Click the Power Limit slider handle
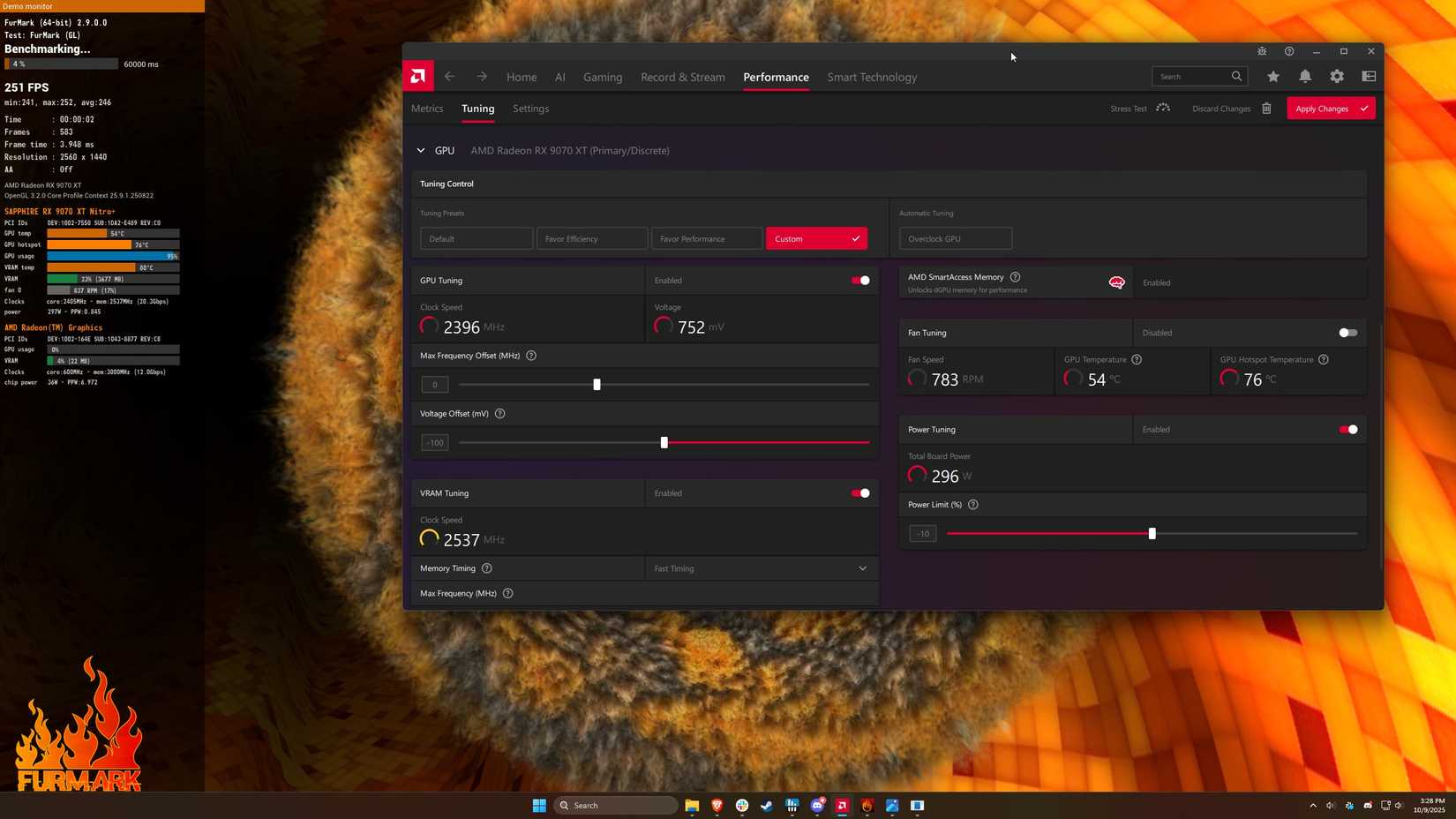 click(x=1152, y=533)
